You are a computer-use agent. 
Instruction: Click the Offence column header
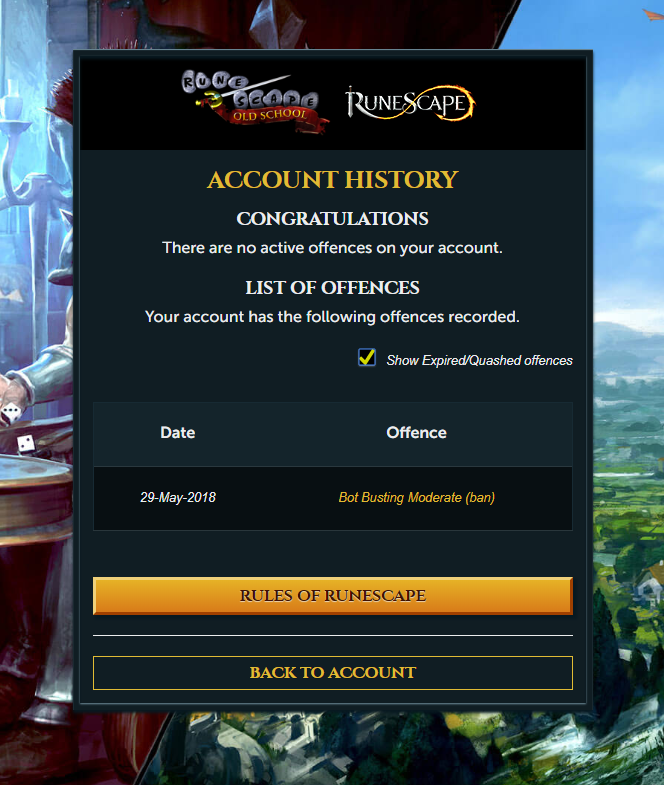coord(417,433)
